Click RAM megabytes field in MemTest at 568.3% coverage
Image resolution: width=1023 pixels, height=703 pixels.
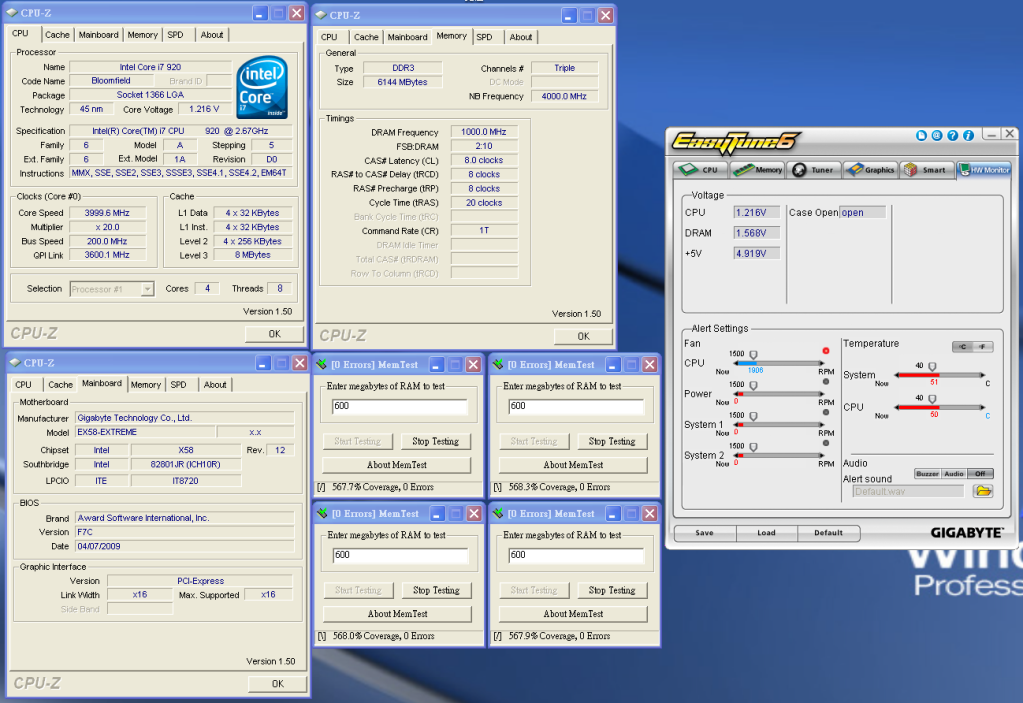(x=576, y=406)
